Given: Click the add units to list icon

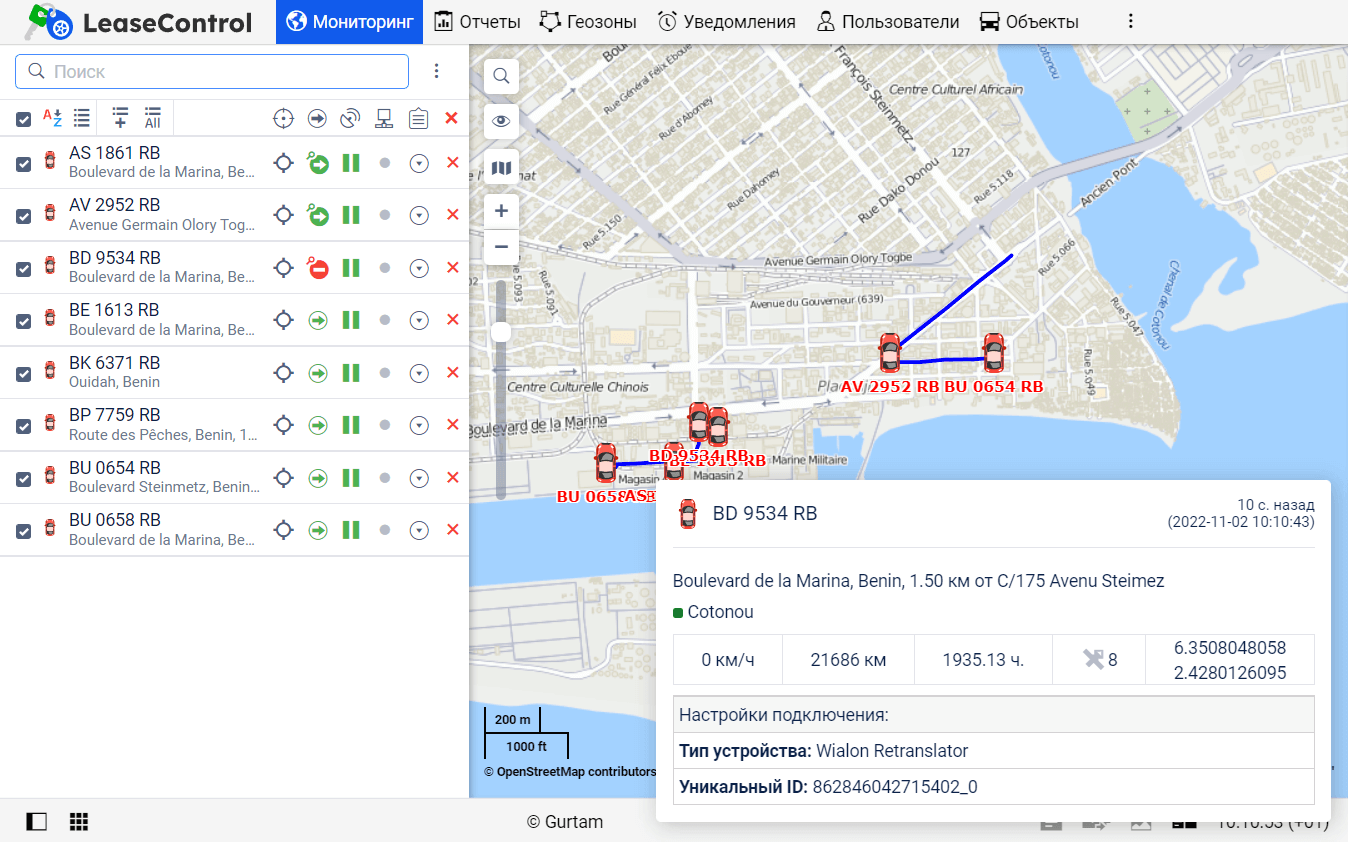Looking at the screenshot, I should (x=120, y=118).
